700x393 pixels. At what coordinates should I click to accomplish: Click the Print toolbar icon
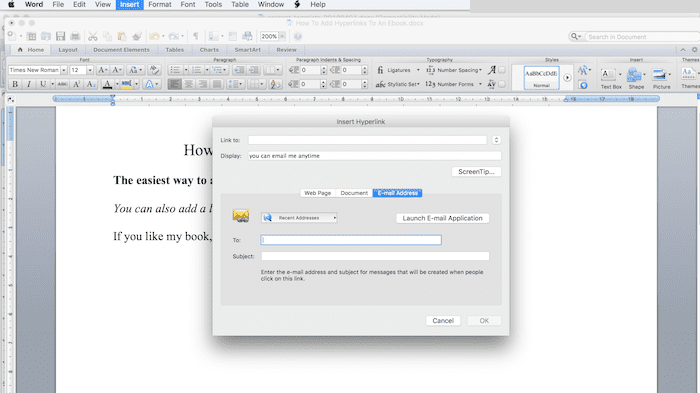[x=75, y=37]
